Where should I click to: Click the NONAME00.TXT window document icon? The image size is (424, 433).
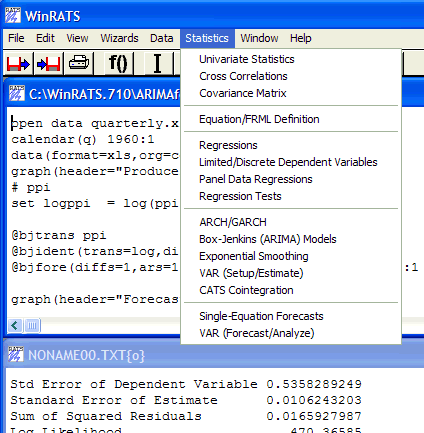pos(16,354)
